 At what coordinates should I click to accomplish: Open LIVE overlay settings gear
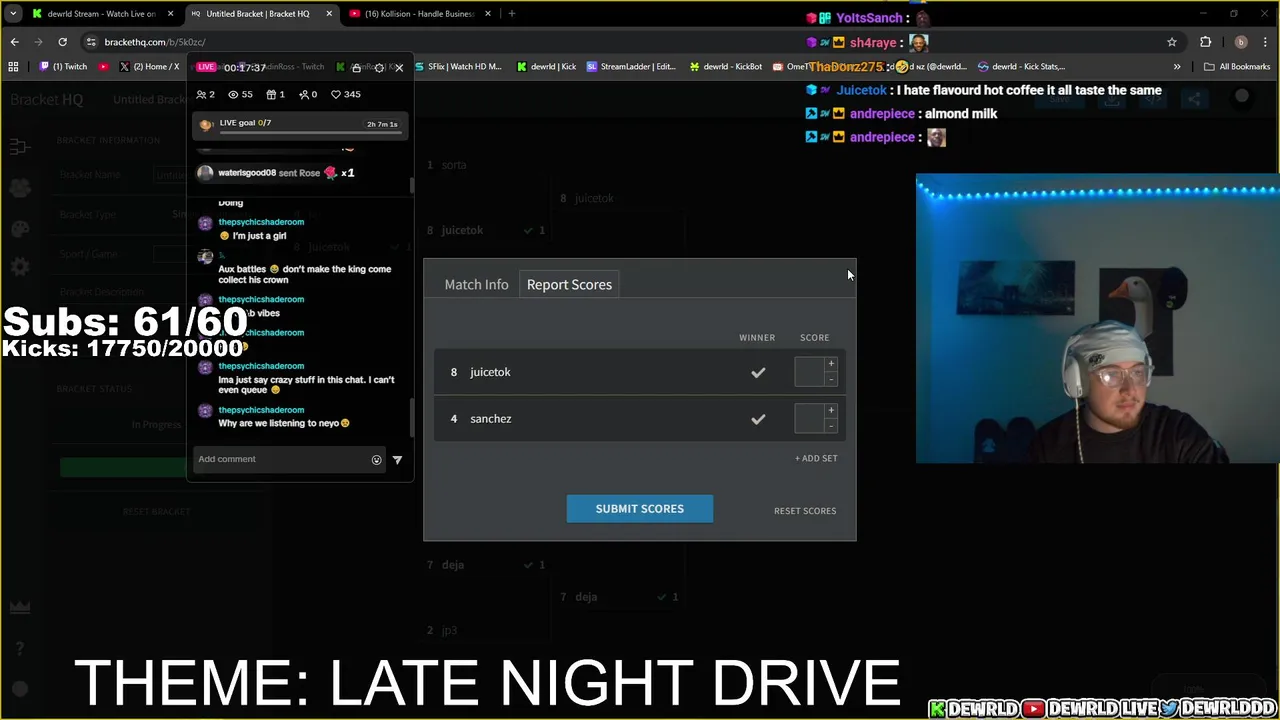click(379, 68)
